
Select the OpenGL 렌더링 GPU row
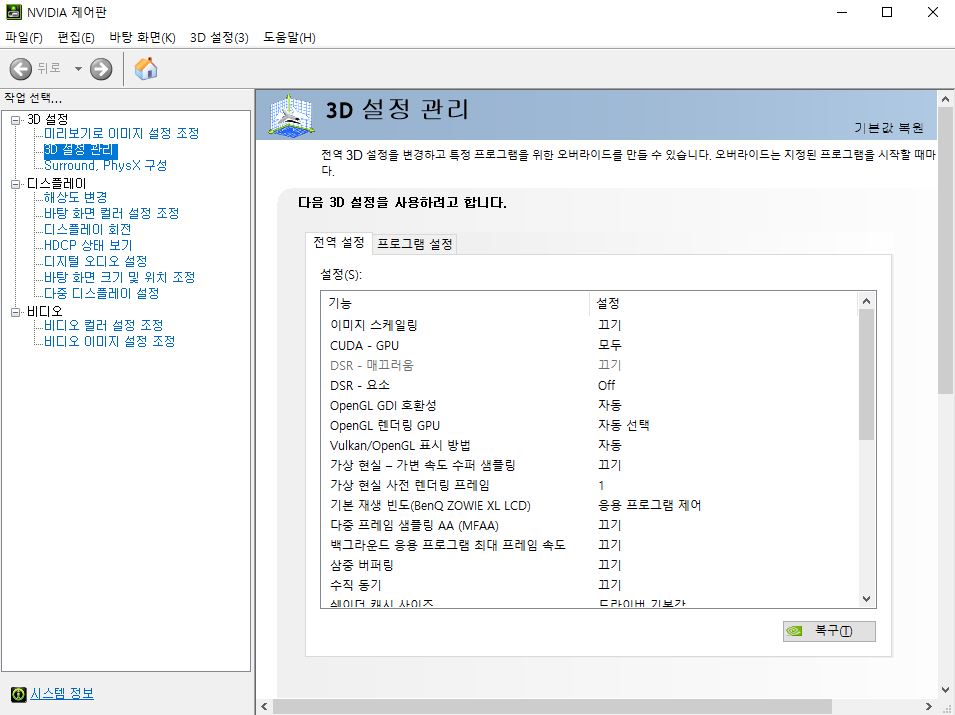click(589, 426)
